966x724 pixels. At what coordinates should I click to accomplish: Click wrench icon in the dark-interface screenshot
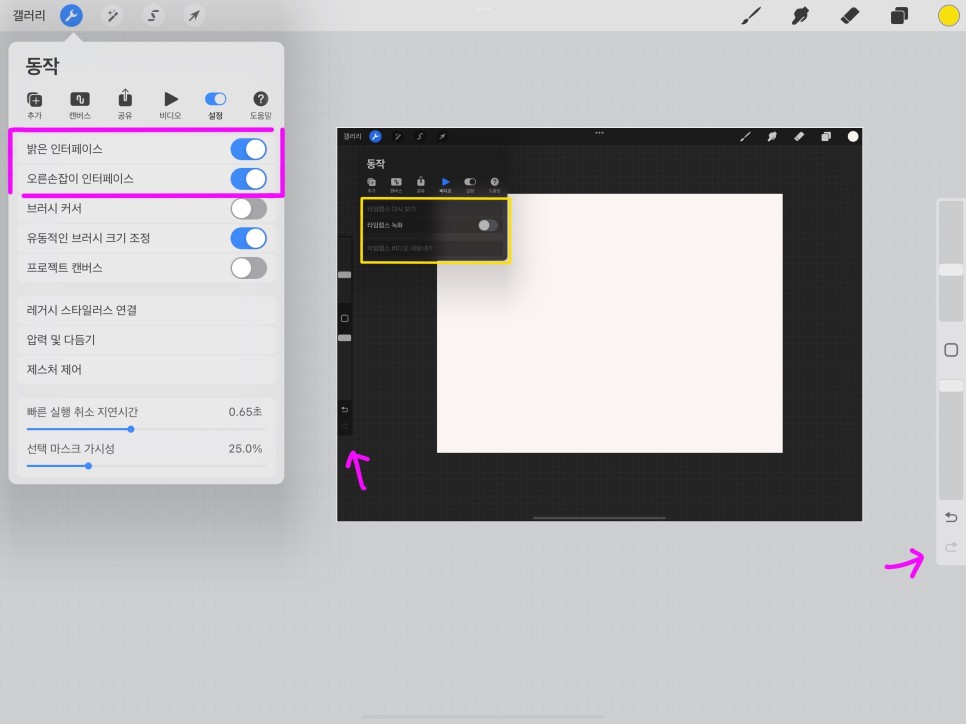coord(375,136)
